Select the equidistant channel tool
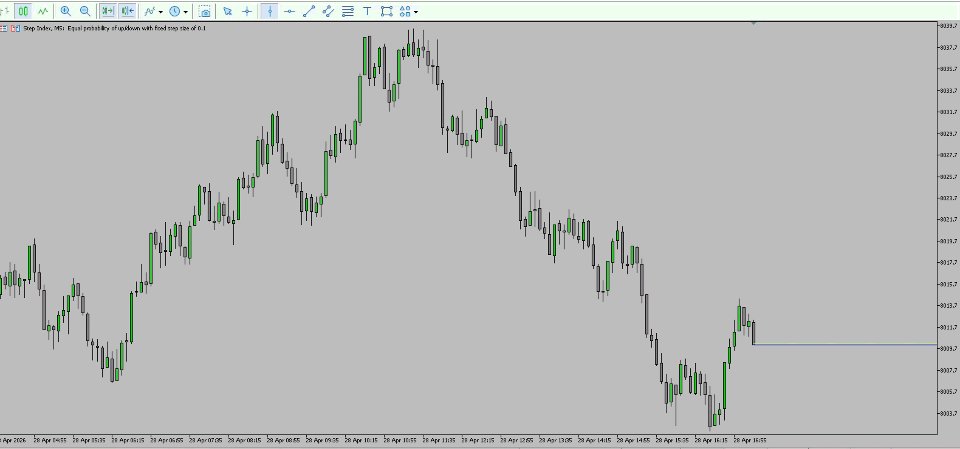960x449 pixels. pyautogui.click(x=328, y=11)
